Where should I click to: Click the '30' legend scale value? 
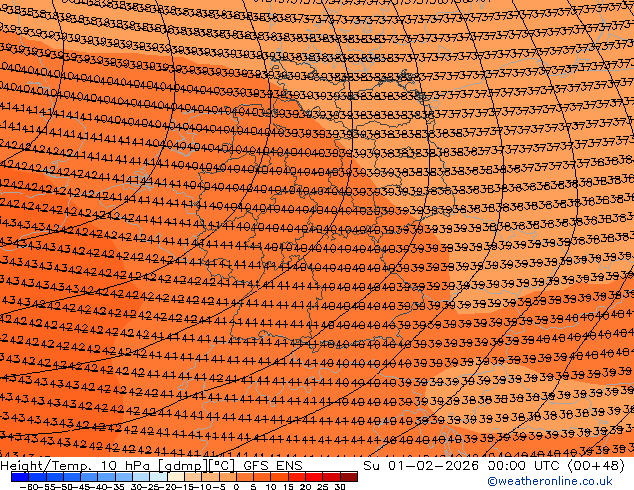click(x=340, y=486)
